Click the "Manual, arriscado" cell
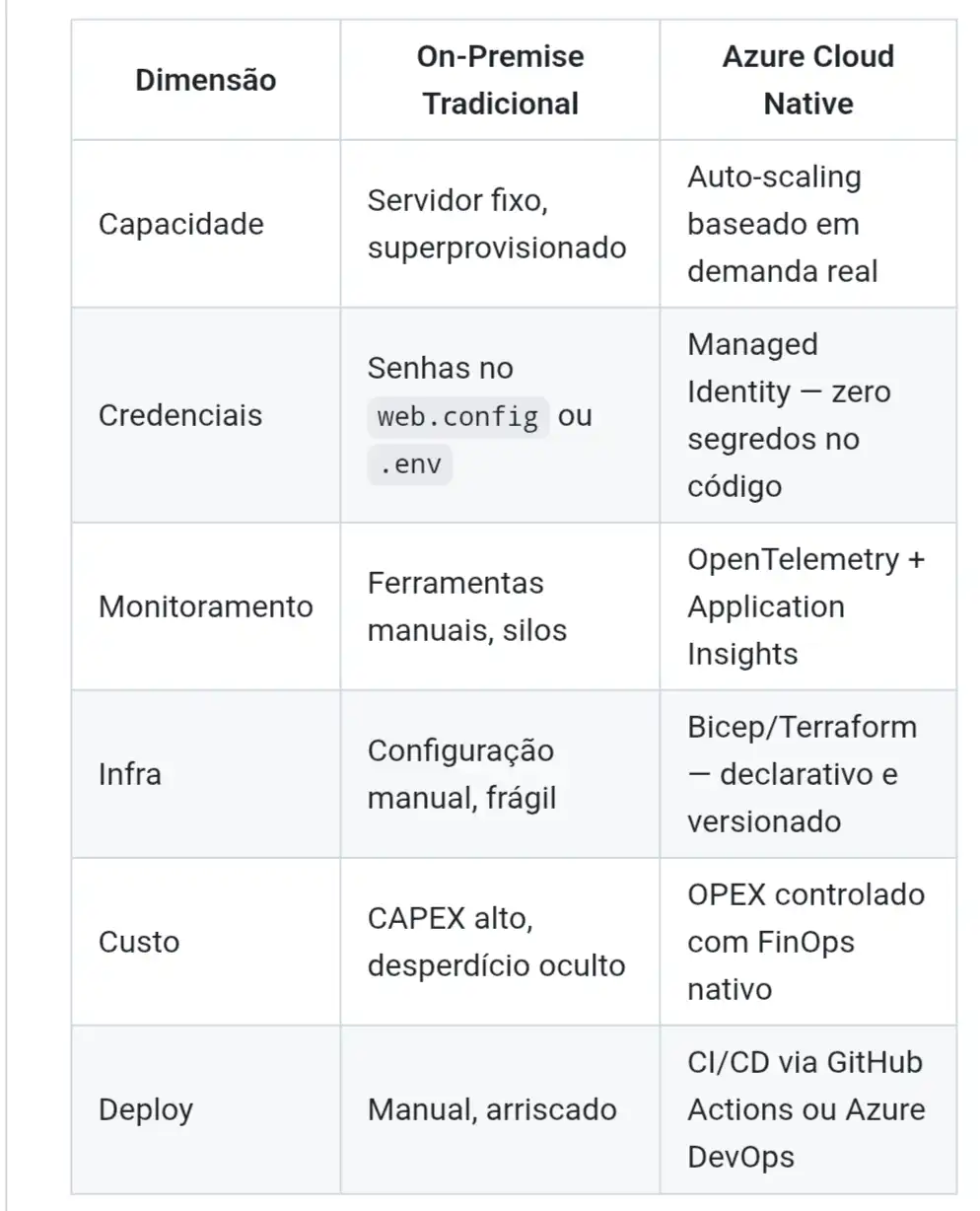 (x=492, y=1109)
